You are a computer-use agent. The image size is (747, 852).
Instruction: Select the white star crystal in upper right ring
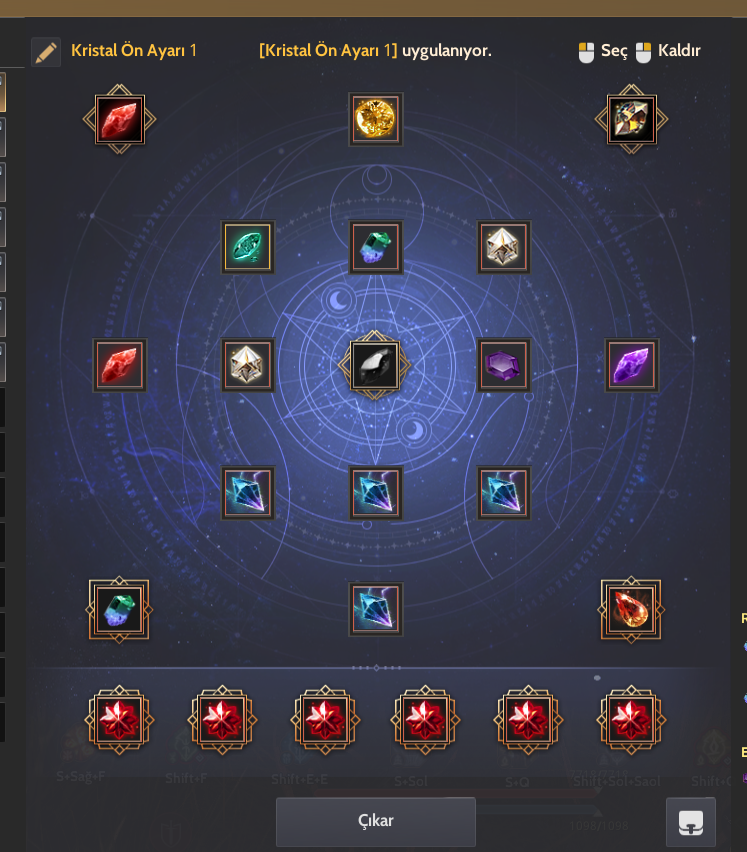504,247
